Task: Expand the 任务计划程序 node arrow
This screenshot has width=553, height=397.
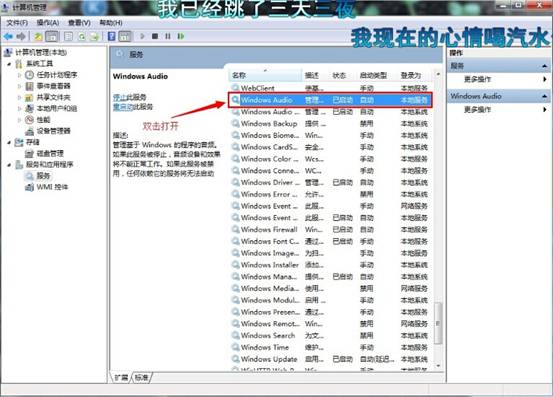Action: coord(19,75)
